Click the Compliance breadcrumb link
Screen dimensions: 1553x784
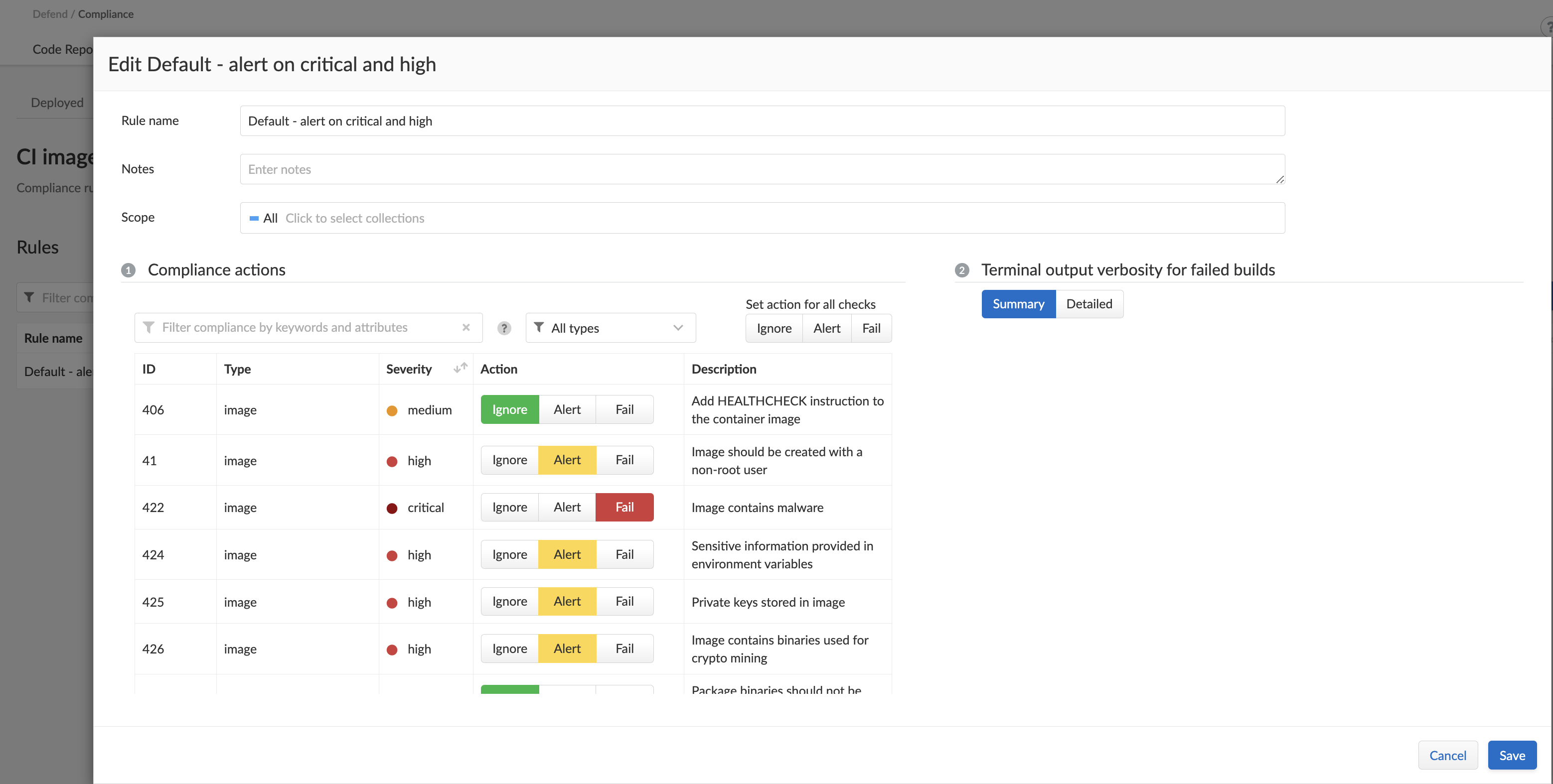coord(106,14)
